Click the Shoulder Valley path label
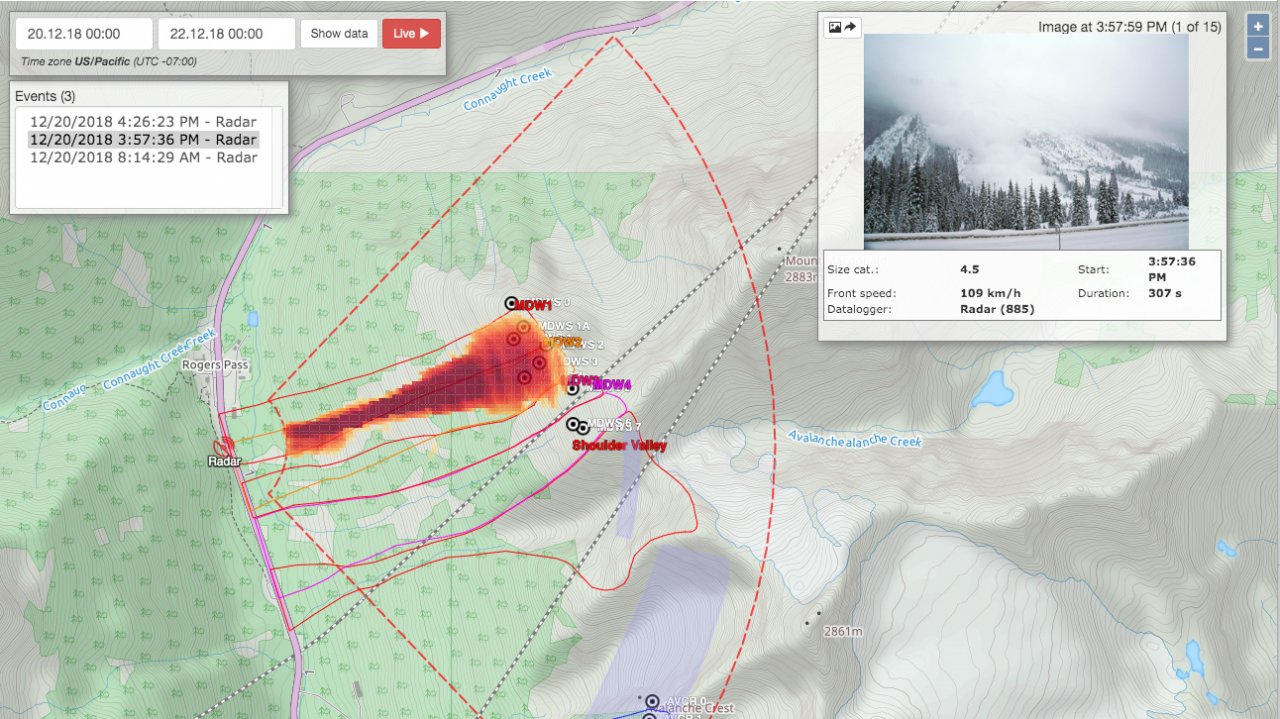 click(x=619, y=446)
